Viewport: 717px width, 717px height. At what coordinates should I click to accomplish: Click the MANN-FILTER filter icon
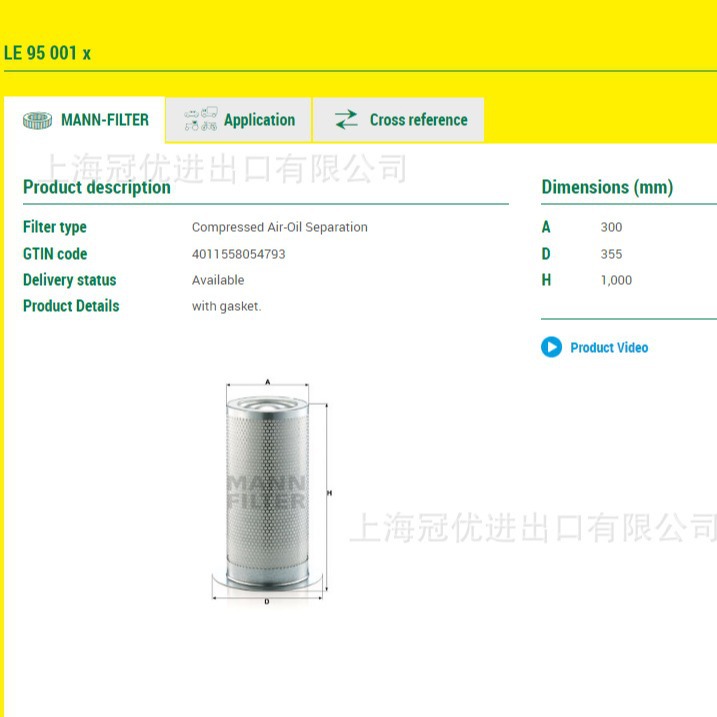click(37, 120)
